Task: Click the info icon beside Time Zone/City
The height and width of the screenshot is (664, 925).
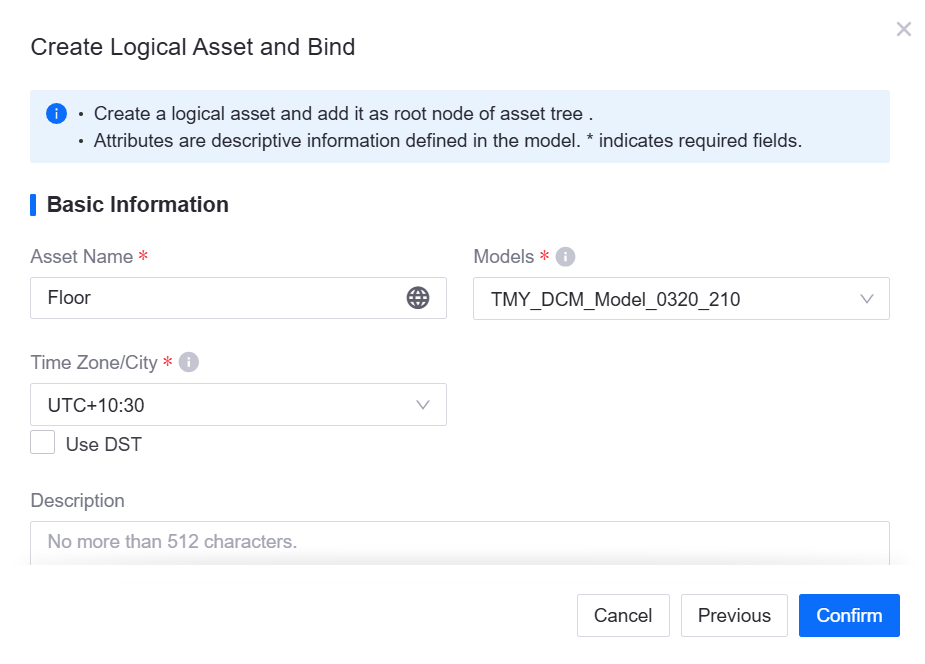Action: click(188, 362)
